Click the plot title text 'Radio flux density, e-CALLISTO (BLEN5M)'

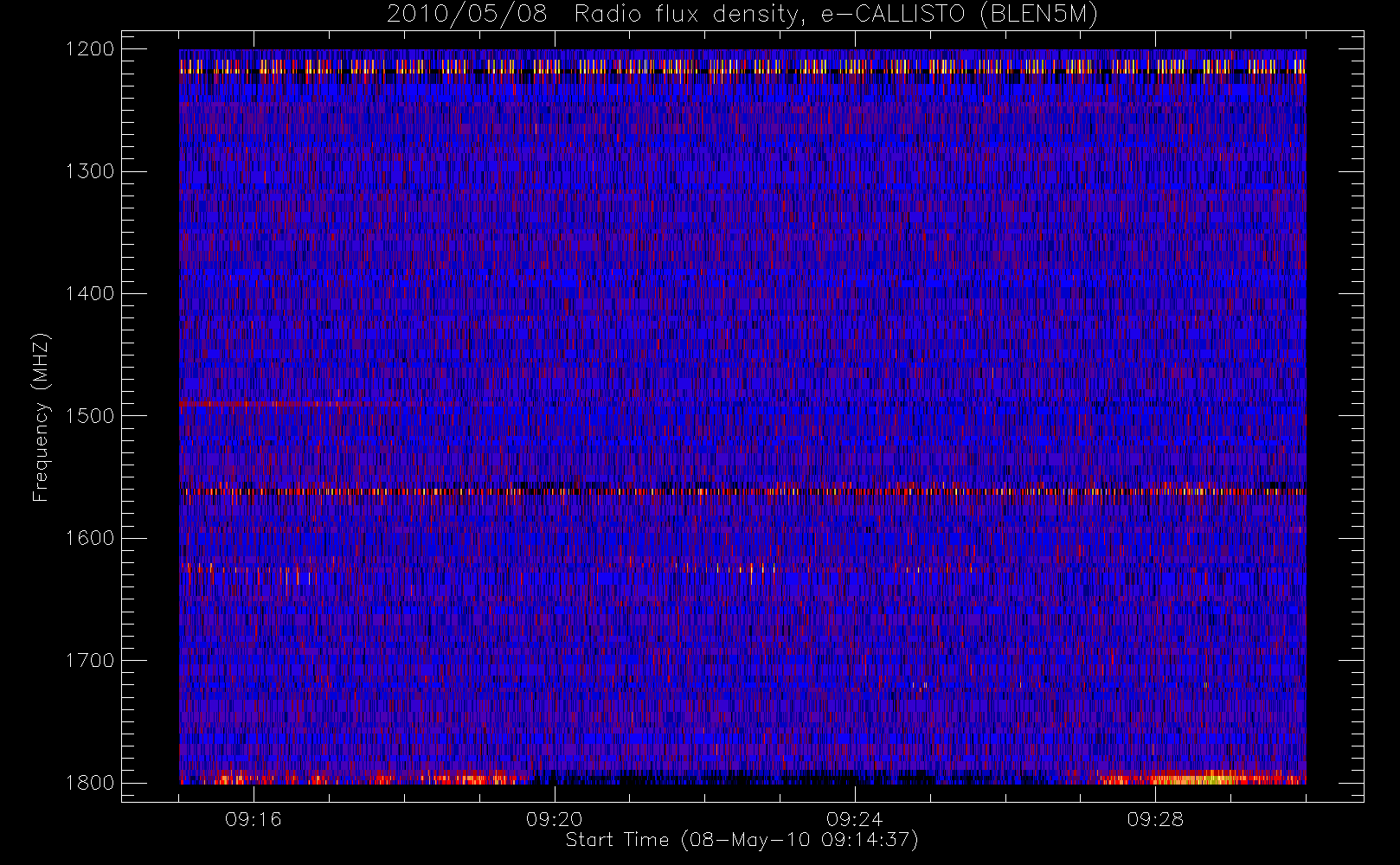click(x=836, y=15)
